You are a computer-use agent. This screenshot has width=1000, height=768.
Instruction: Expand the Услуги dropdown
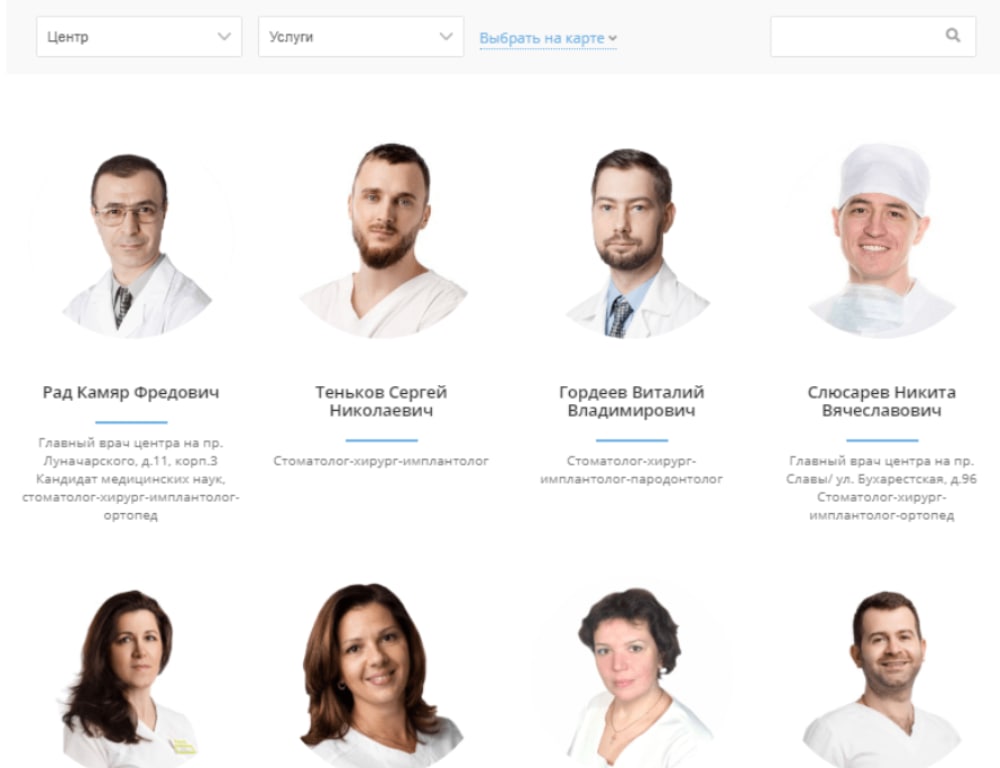pyautogui.click(x=361, y=37)
